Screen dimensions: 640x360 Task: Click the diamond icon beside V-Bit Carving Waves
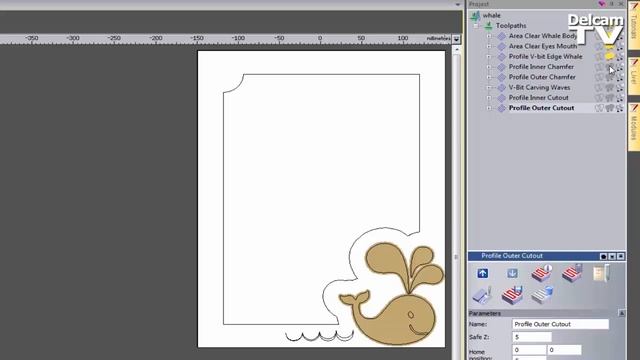pyautogui.click(x=502, y=87)
